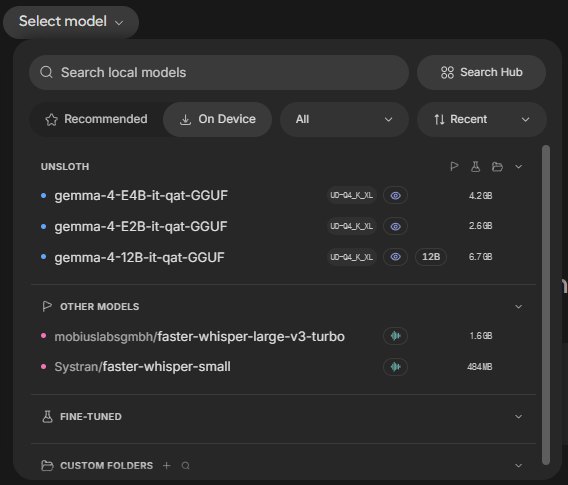The image size is (568, 485).
Task: Click the 6.7GB size for gemma-4-12B
Action: click(480, 257)
